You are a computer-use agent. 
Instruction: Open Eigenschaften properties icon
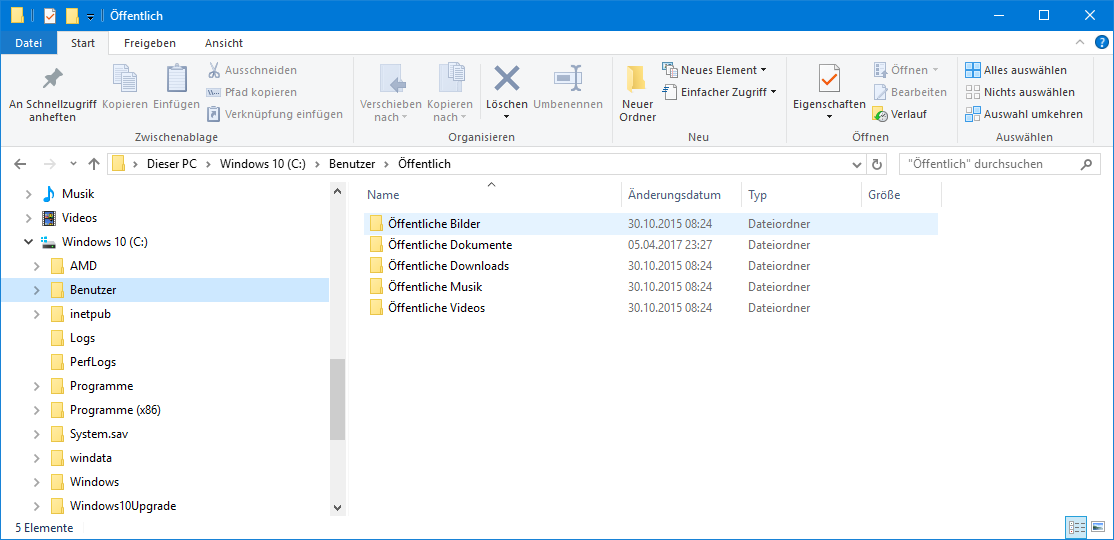tap(829, 78)
